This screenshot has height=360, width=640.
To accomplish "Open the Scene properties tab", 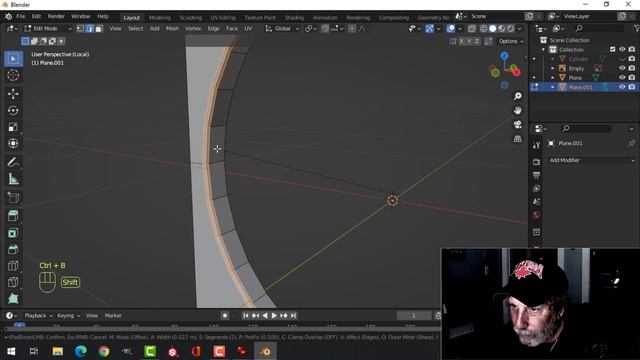I will pos(536,202).
